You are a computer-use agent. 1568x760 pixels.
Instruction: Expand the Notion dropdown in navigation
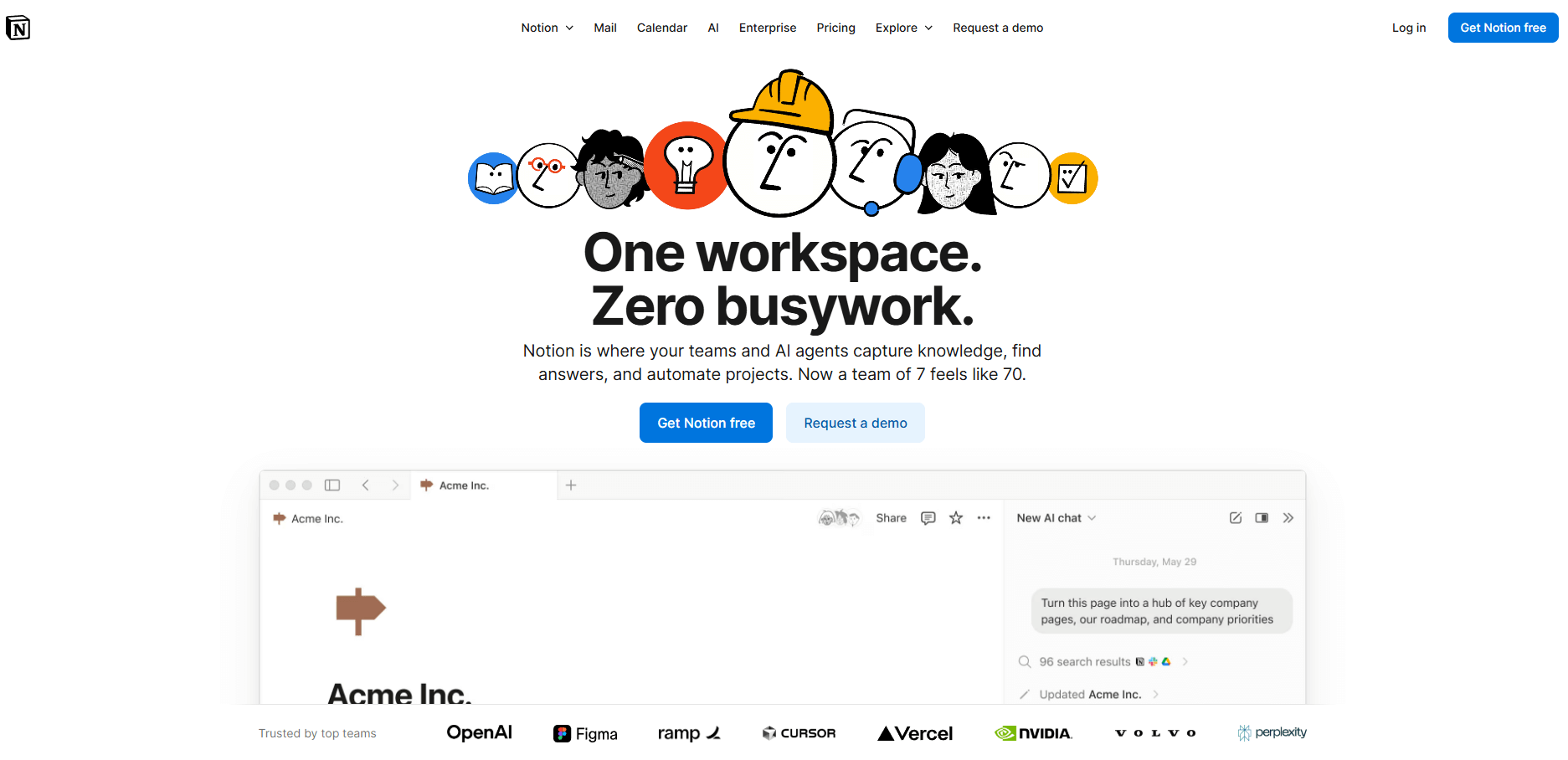tap(548, 28)
